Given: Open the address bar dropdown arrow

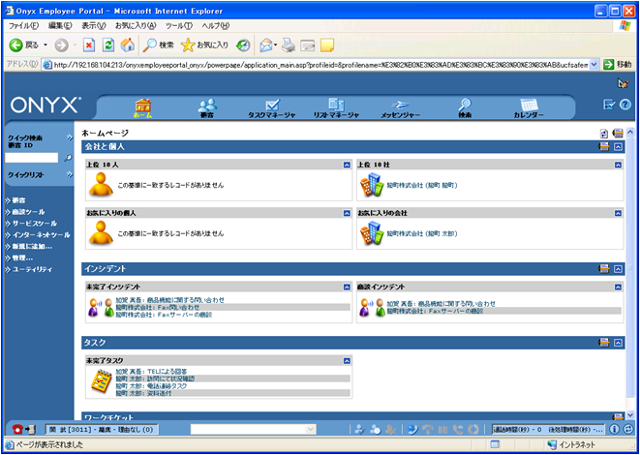Looking at the screenshot, I should coord(594,65).
